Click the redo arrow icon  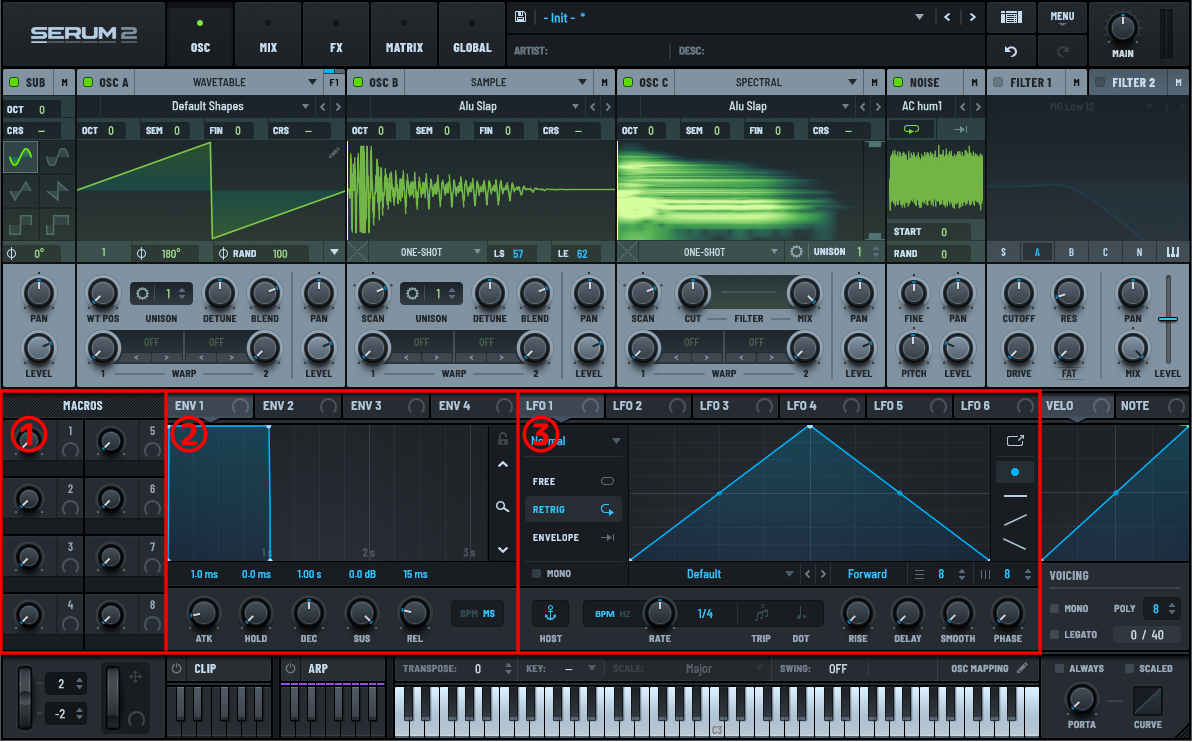pyautogui.click(x=1062, y=50)
